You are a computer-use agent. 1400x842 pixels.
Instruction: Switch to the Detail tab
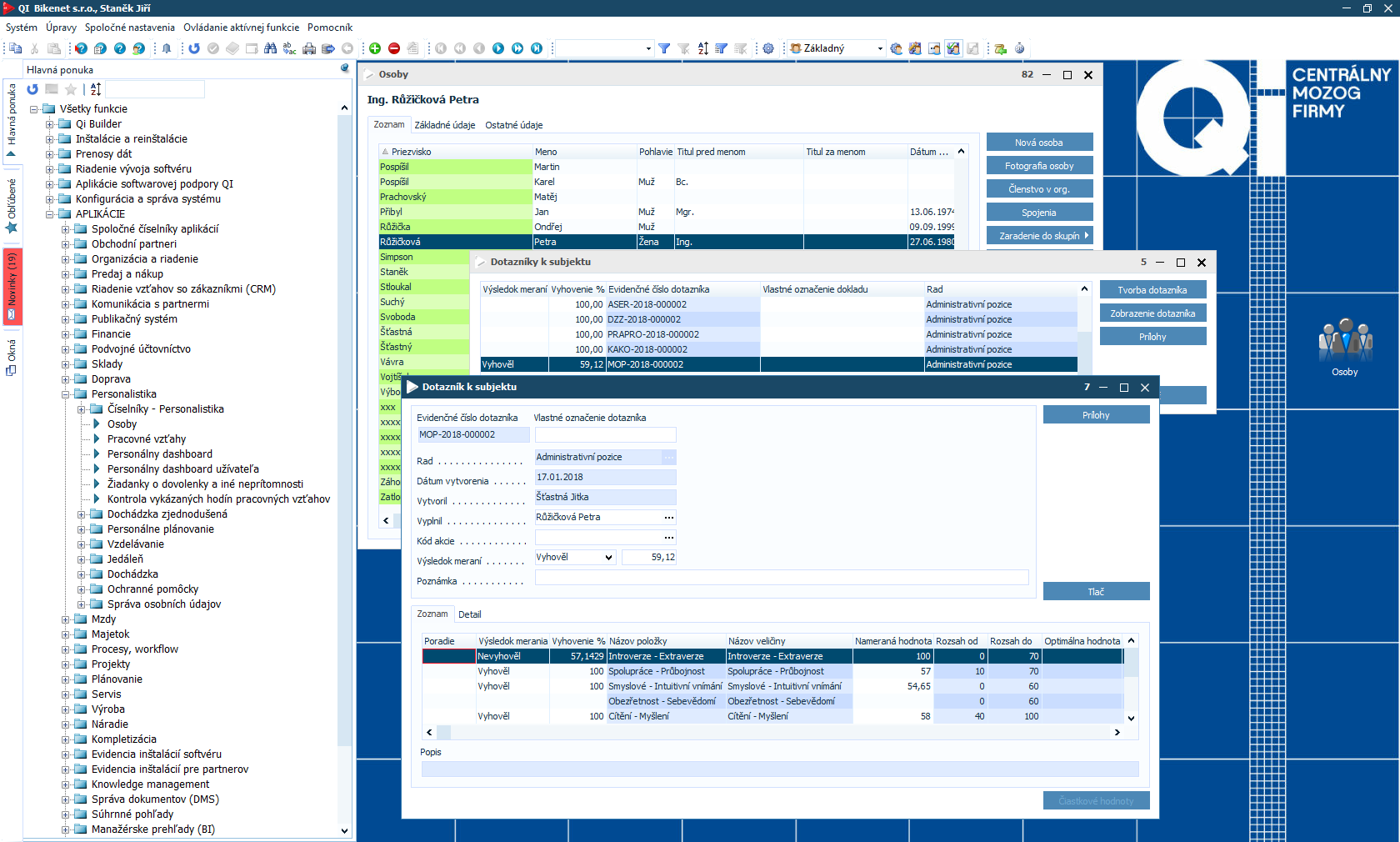(469, 614)
